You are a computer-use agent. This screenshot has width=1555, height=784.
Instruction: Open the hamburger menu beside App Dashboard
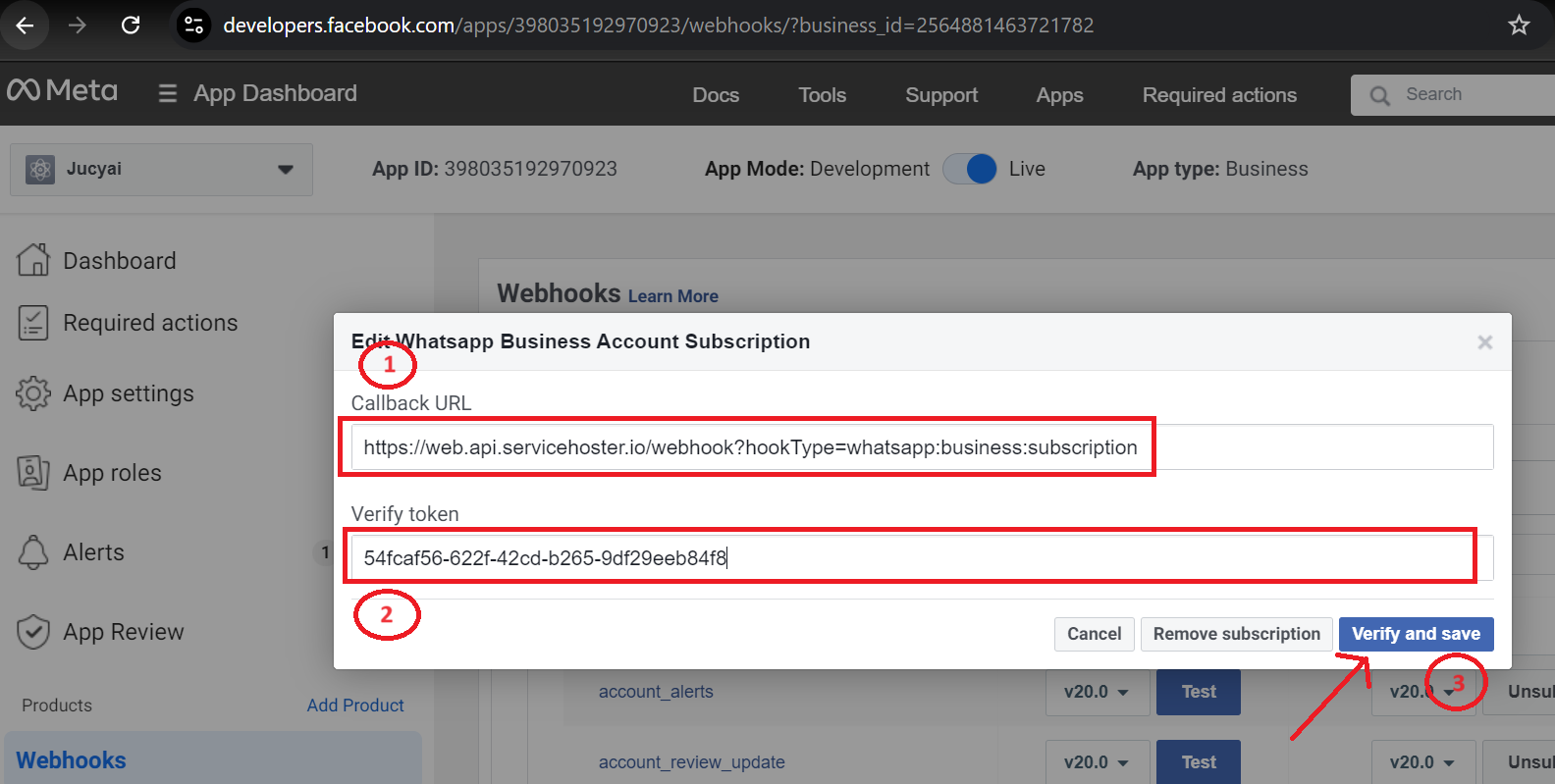coord(168,93)
